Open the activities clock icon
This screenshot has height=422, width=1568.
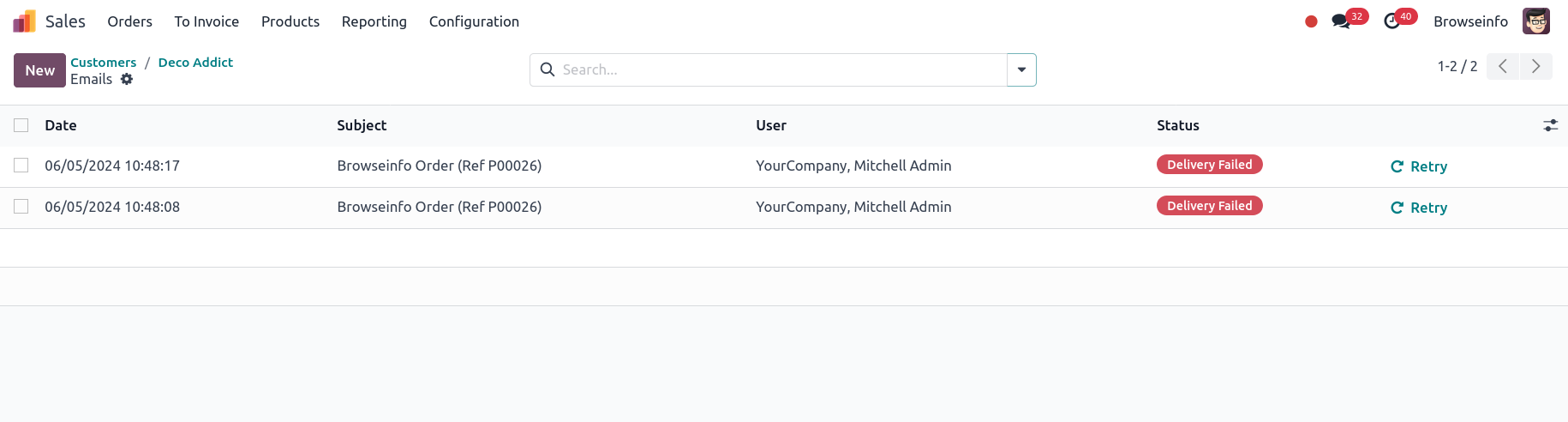coord(1392,21)
